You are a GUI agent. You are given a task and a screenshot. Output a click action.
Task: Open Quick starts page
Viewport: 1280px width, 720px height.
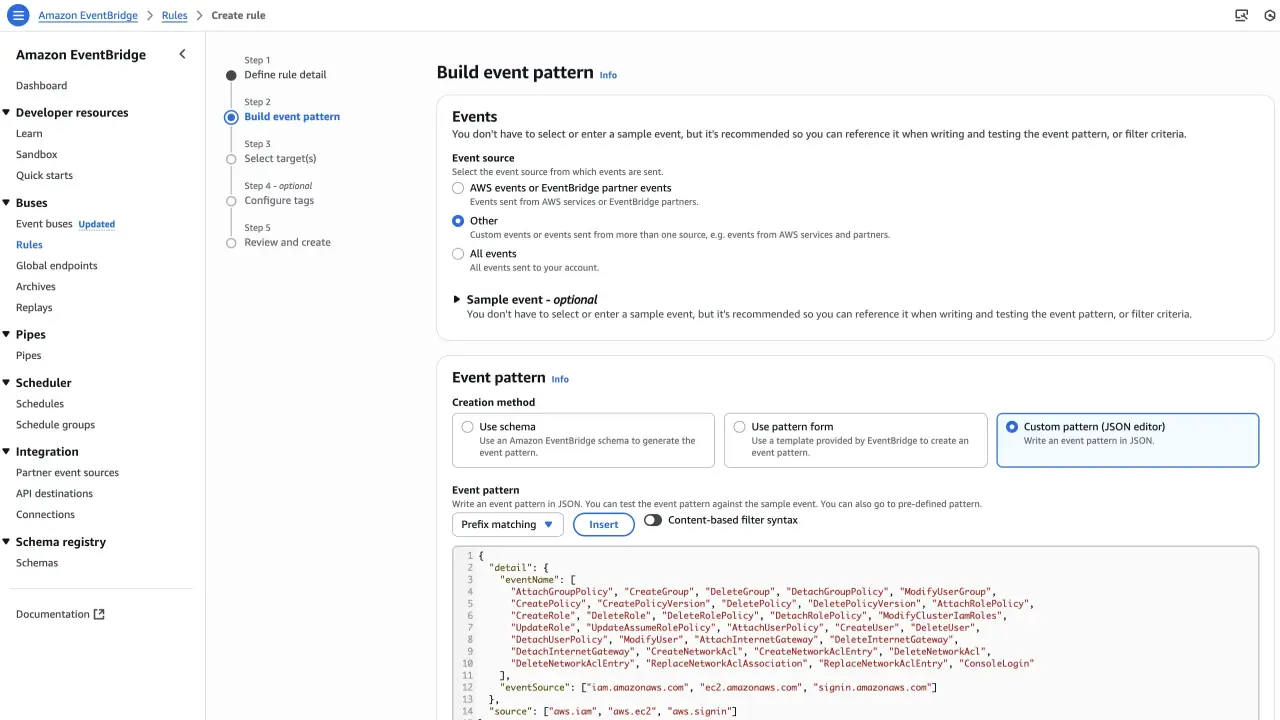(44, 176)
